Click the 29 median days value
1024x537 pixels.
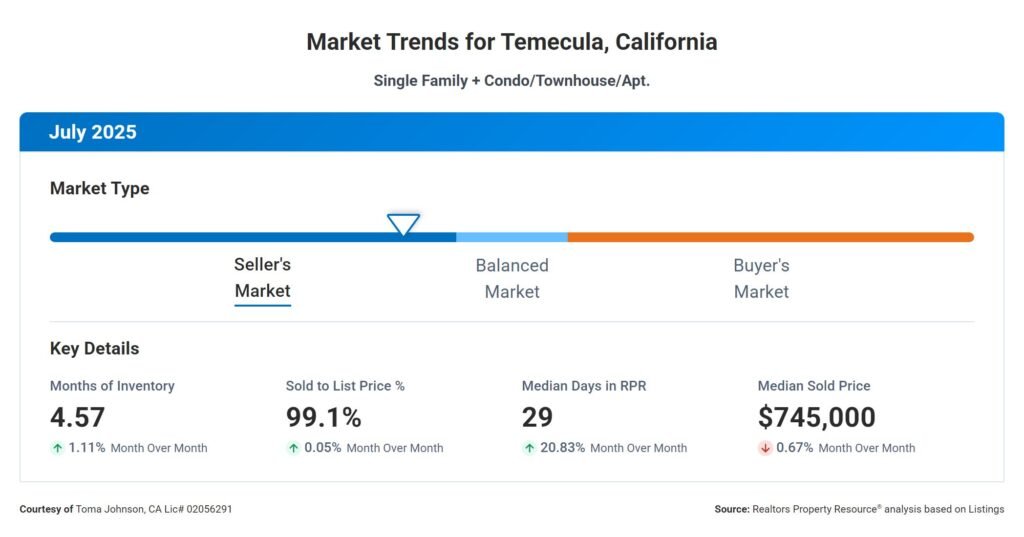coord(538,417)
